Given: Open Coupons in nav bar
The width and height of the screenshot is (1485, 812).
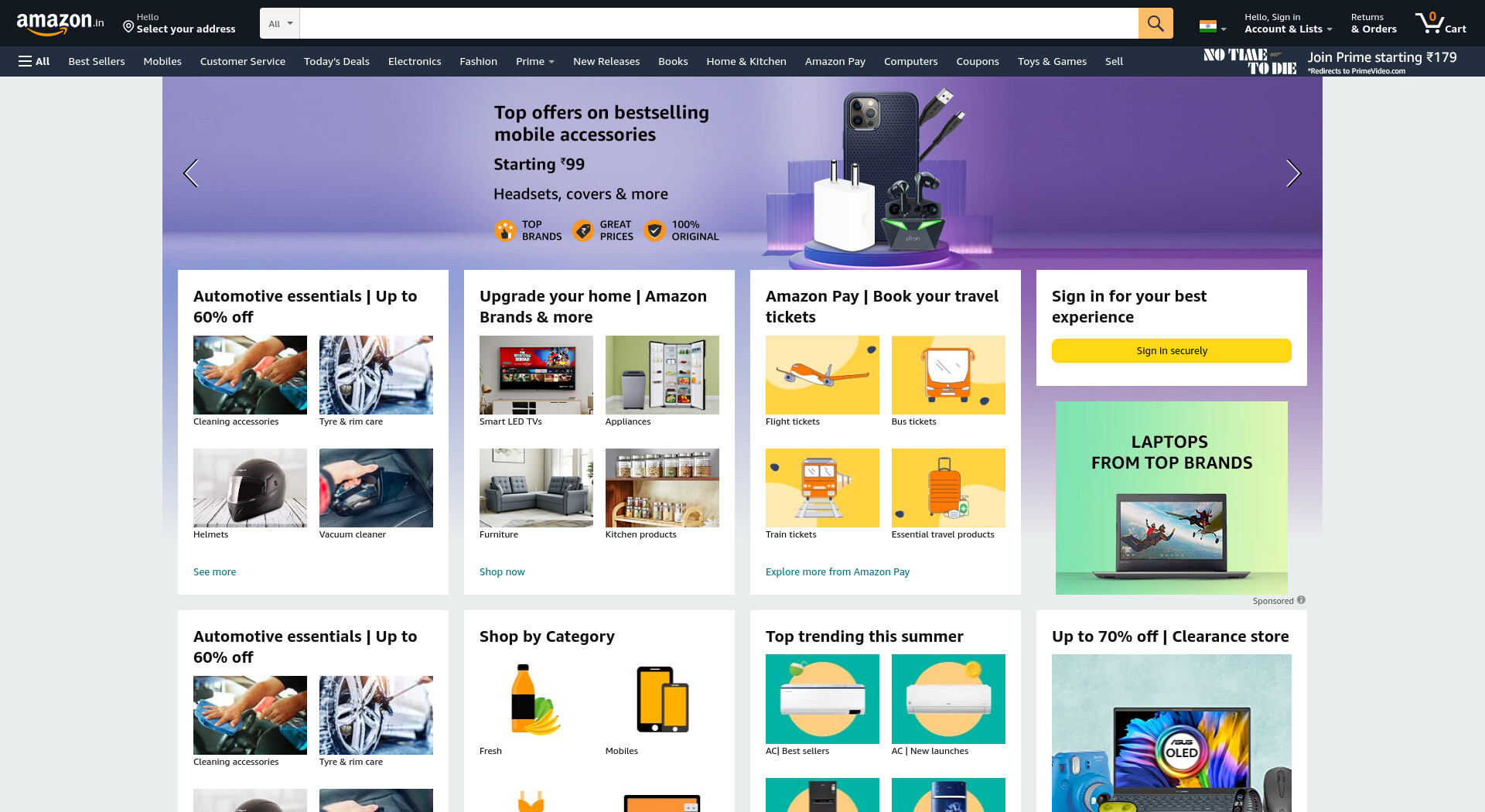Looking at the screenshot, I should click(978, 61).
